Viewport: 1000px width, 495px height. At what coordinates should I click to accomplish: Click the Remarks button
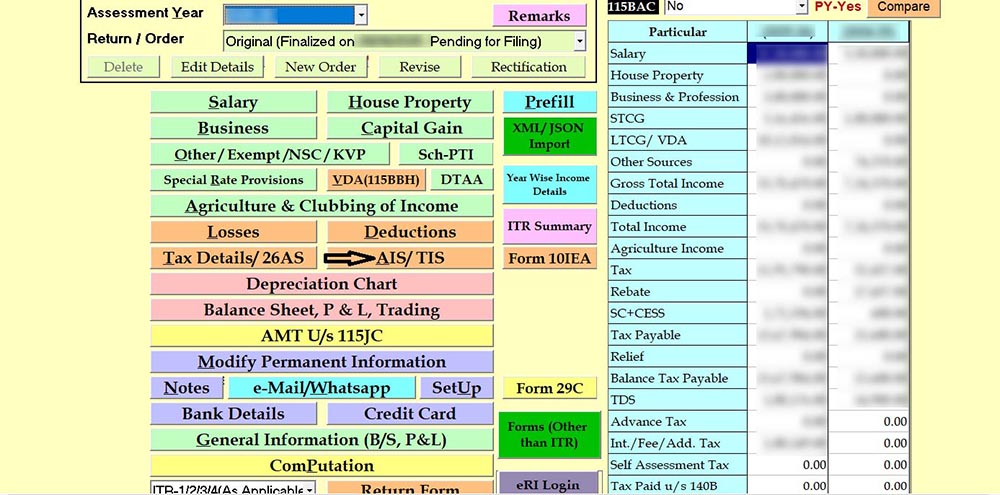(539, 16)
